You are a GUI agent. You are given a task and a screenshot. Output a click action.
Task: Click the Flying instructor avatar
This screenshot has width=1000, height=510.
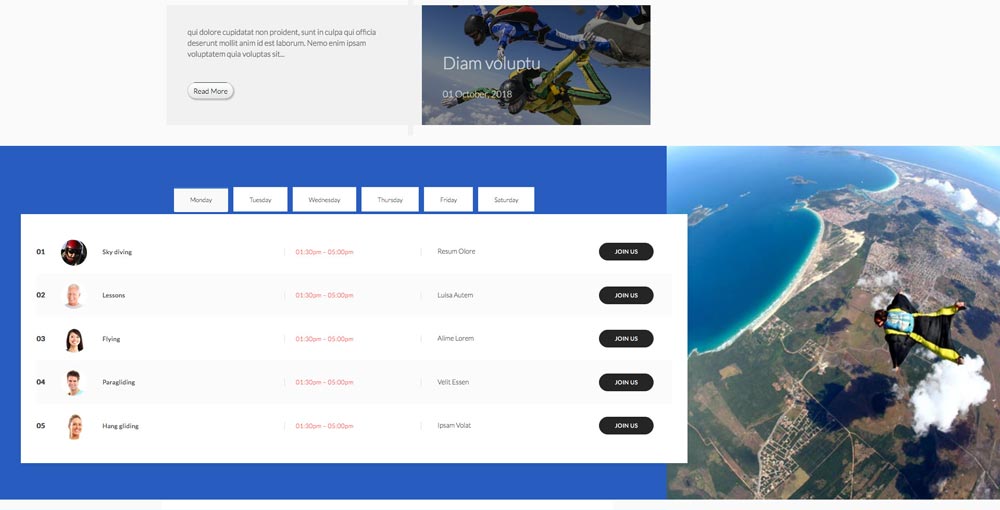click(x=74, y=339)
